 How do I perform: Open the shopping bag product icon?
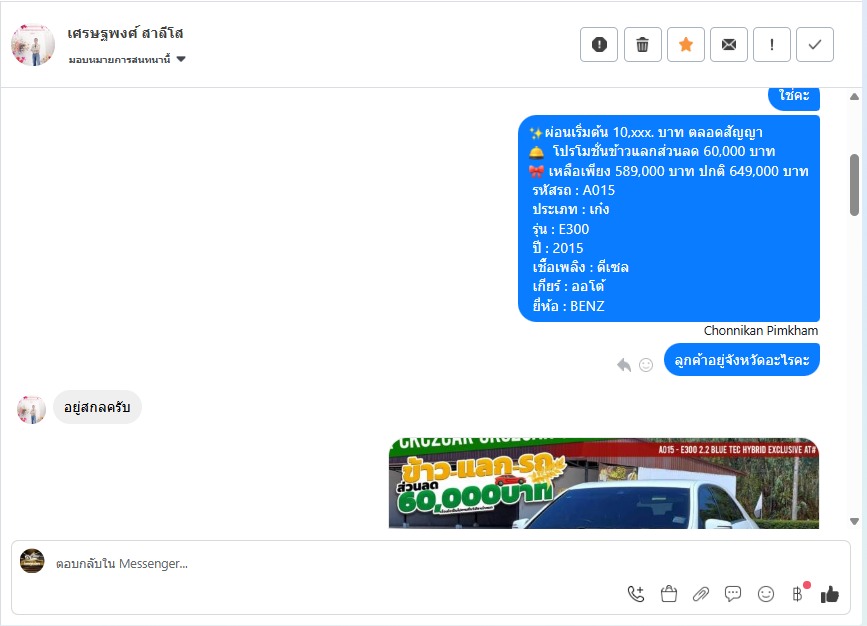pyautogui.click(x=668, y=594)
